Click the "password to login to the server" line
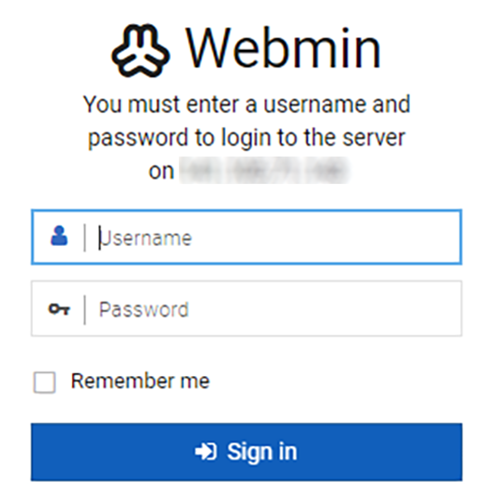Image resolution: width=500 pixels, height=497 pixels. click(x=247, y=138)
